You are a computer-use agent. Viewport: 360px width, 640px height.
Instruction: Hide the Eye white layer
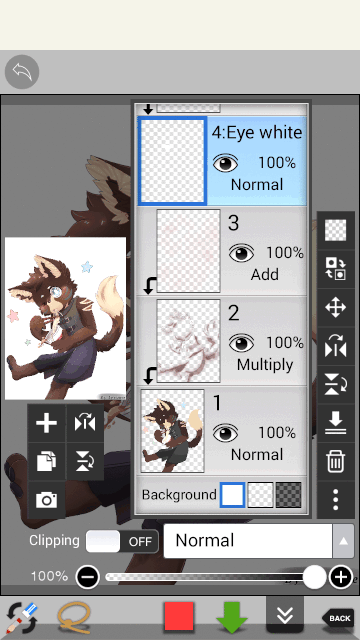[225, 164]
